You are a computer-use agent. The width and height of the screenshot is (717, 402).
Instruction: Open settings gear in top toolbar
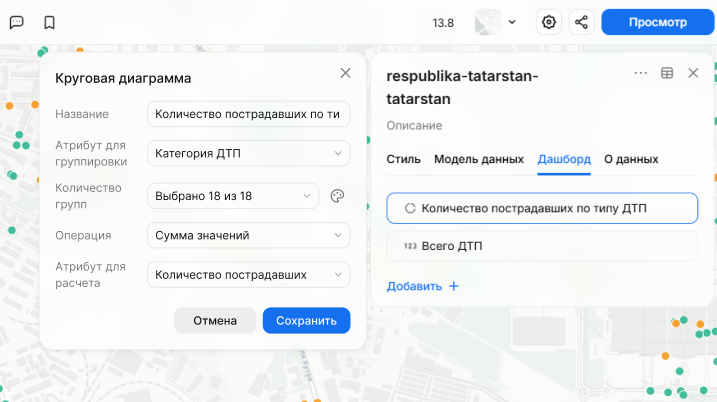(x=548, y=22)
